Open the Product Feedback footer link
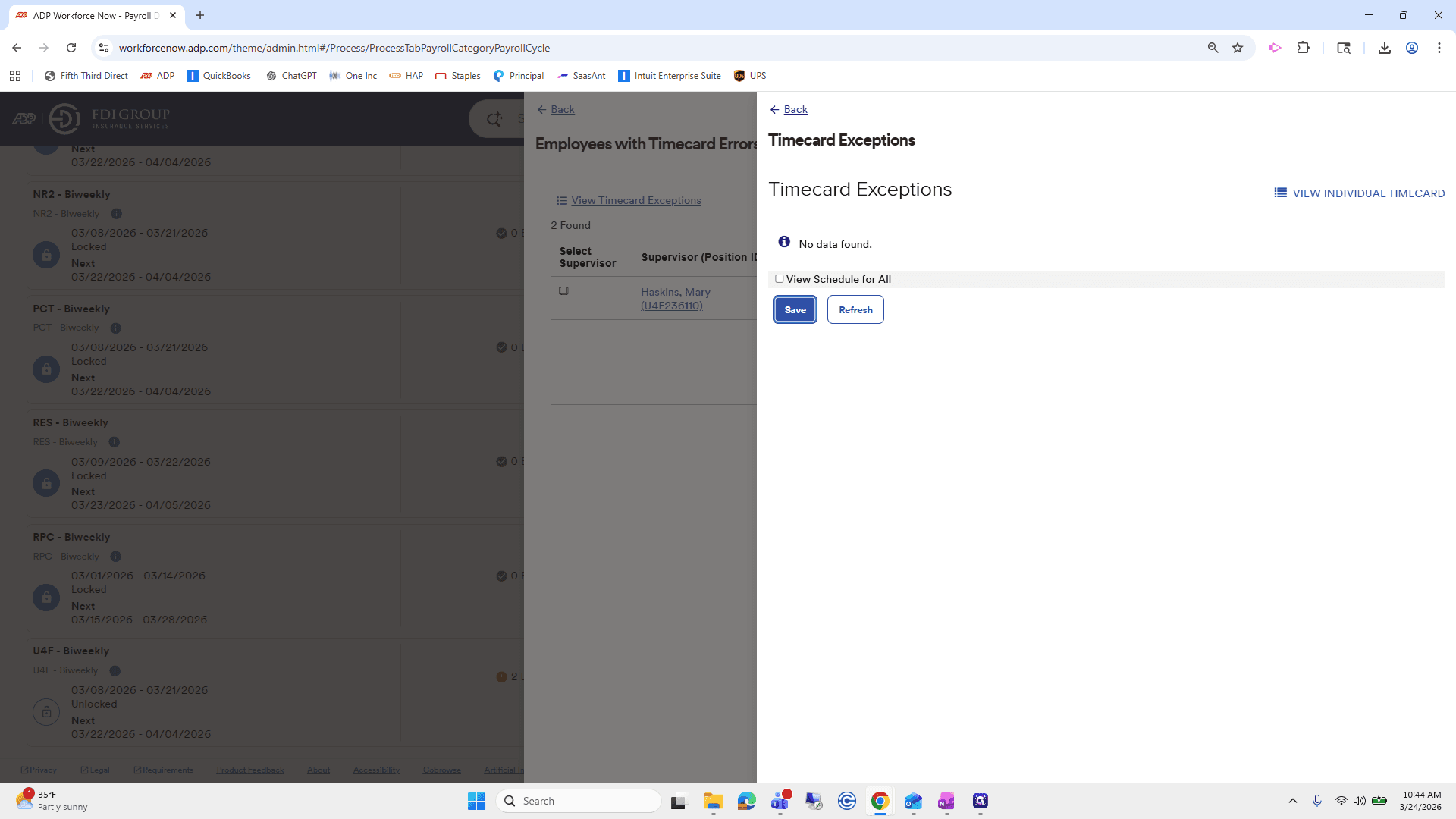 pyautogui.click(x=250, y=770)
